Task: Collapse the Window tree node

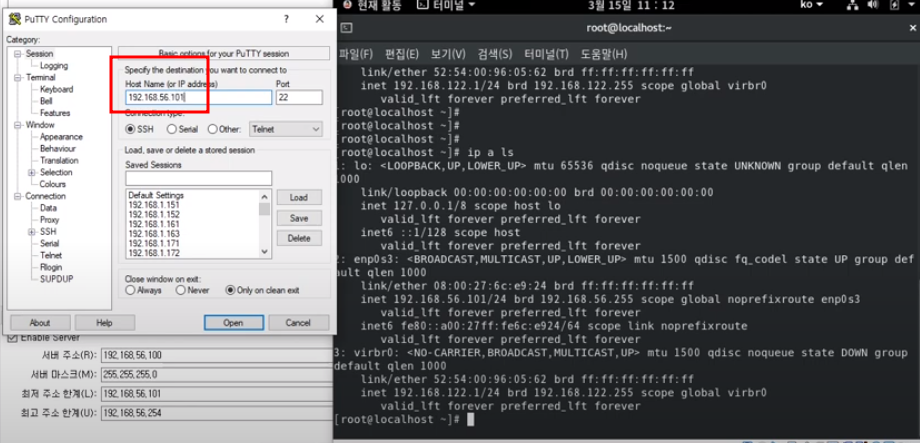Action: click(x=18, y=125)
